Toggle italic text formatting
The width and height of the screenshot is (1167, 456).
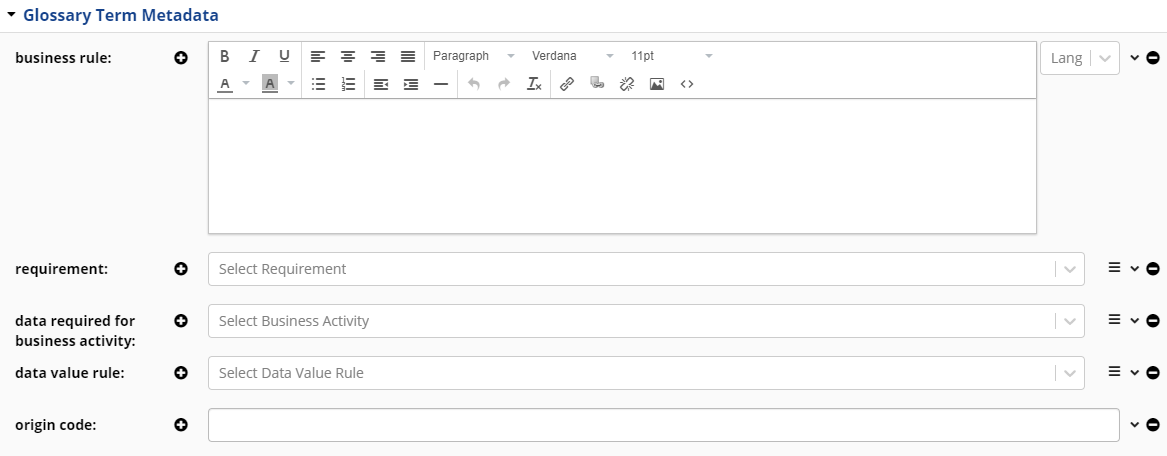254,56
